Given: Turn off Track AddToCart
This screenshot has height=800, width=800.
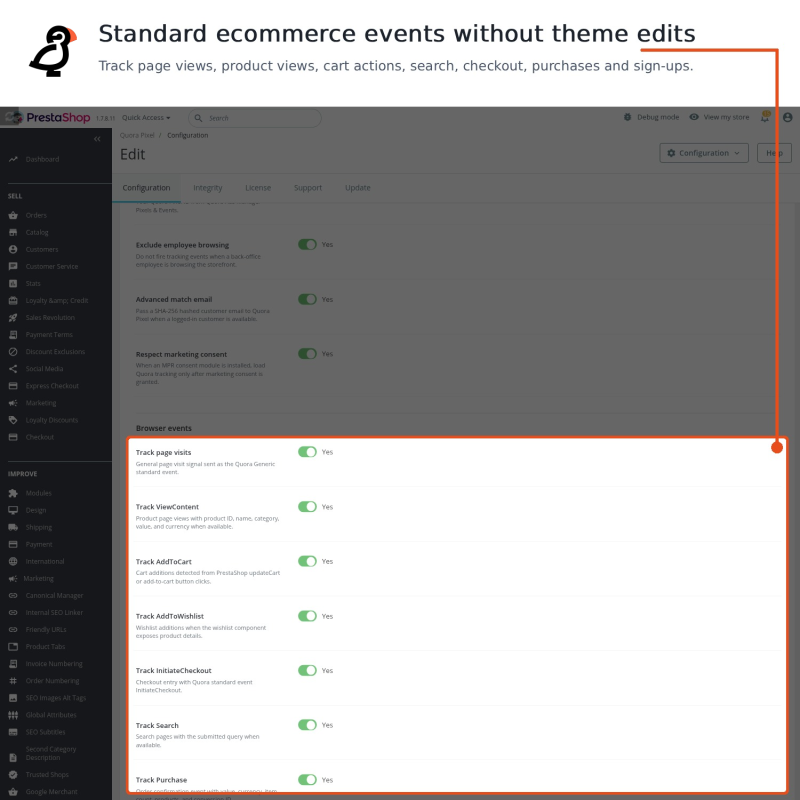Looking at the screenshot, I should (307, 561).
